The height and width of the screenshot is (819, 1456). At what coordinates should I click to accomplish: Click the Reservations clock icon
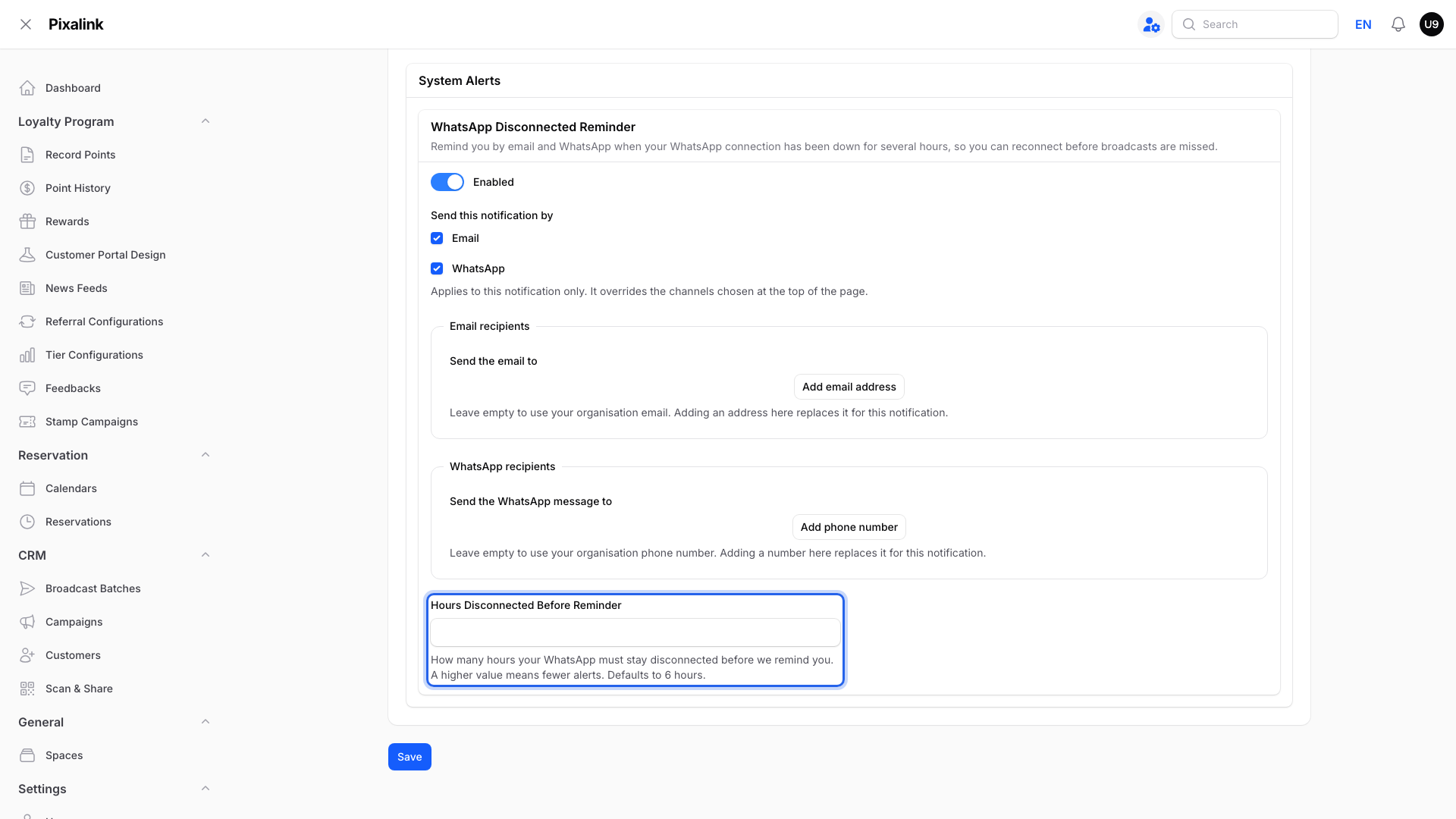[x=27, y=522]
